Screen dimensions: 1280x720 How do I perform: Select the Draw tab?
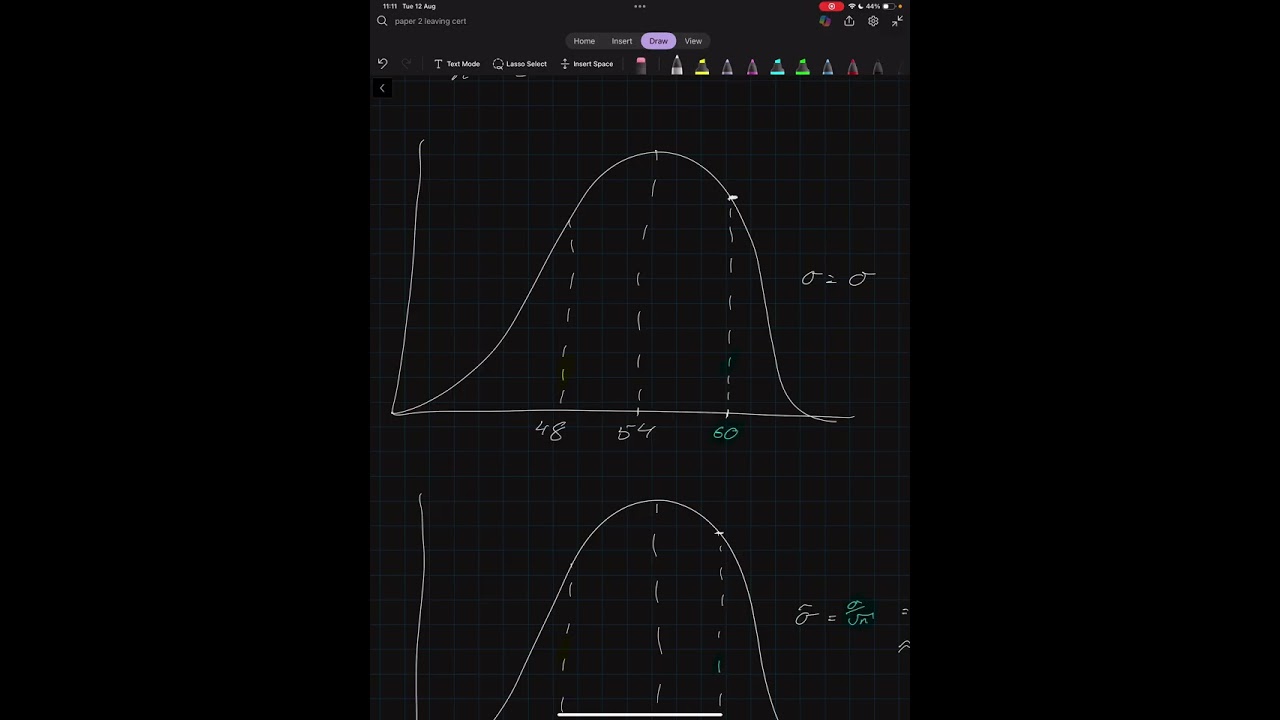(x=658, y=41)
